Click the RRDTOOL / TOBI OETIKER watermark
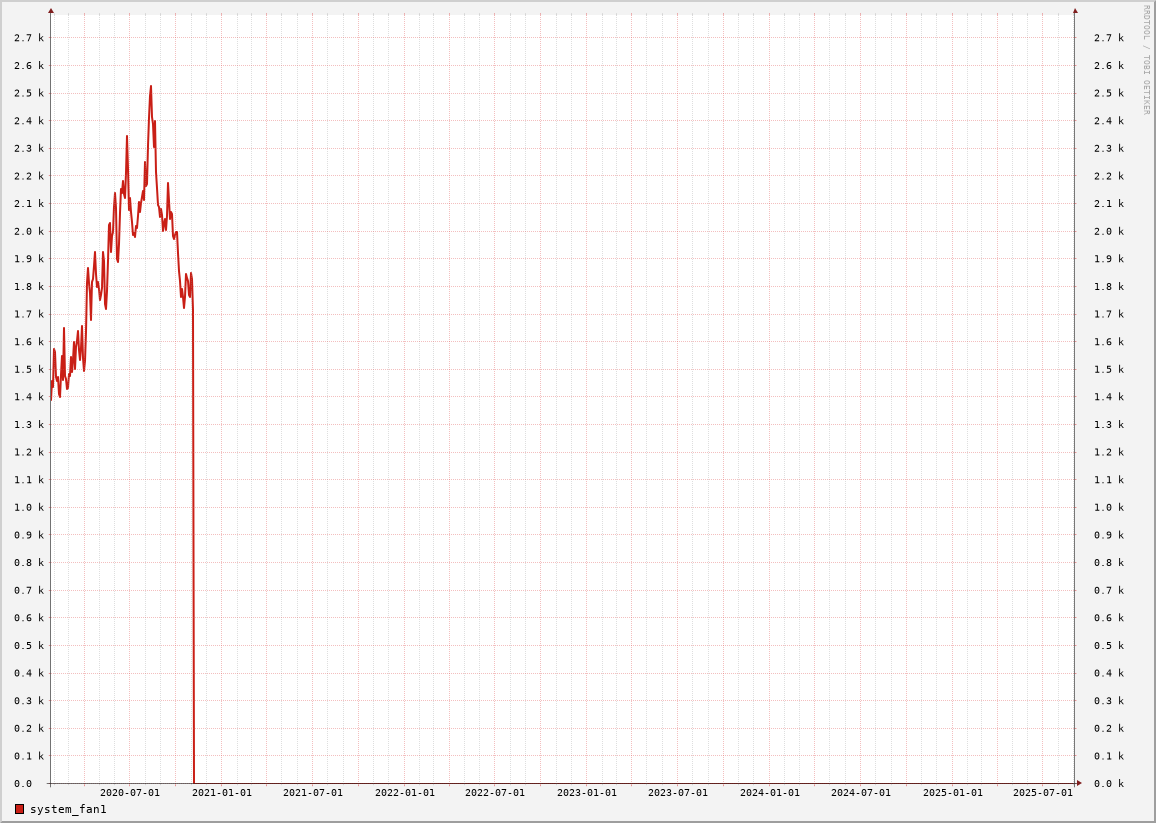Image resolution: width=1156 pixels, height=823 pixels. pos(1147,59)
